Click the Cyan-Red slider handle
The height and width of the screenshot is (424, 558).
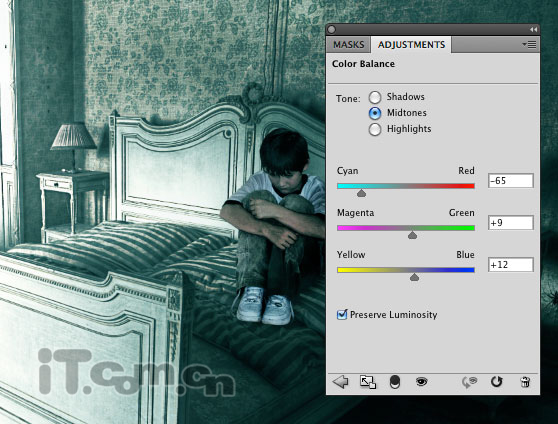coord(362,193)
